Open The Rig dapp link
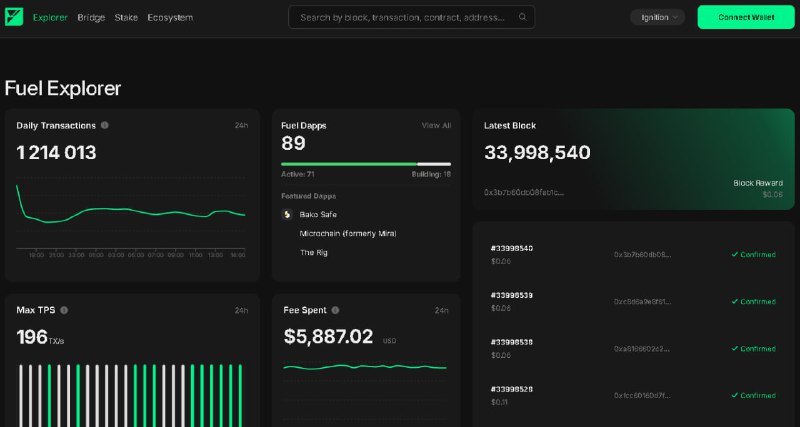800x427 pixels. pos(313,252)
